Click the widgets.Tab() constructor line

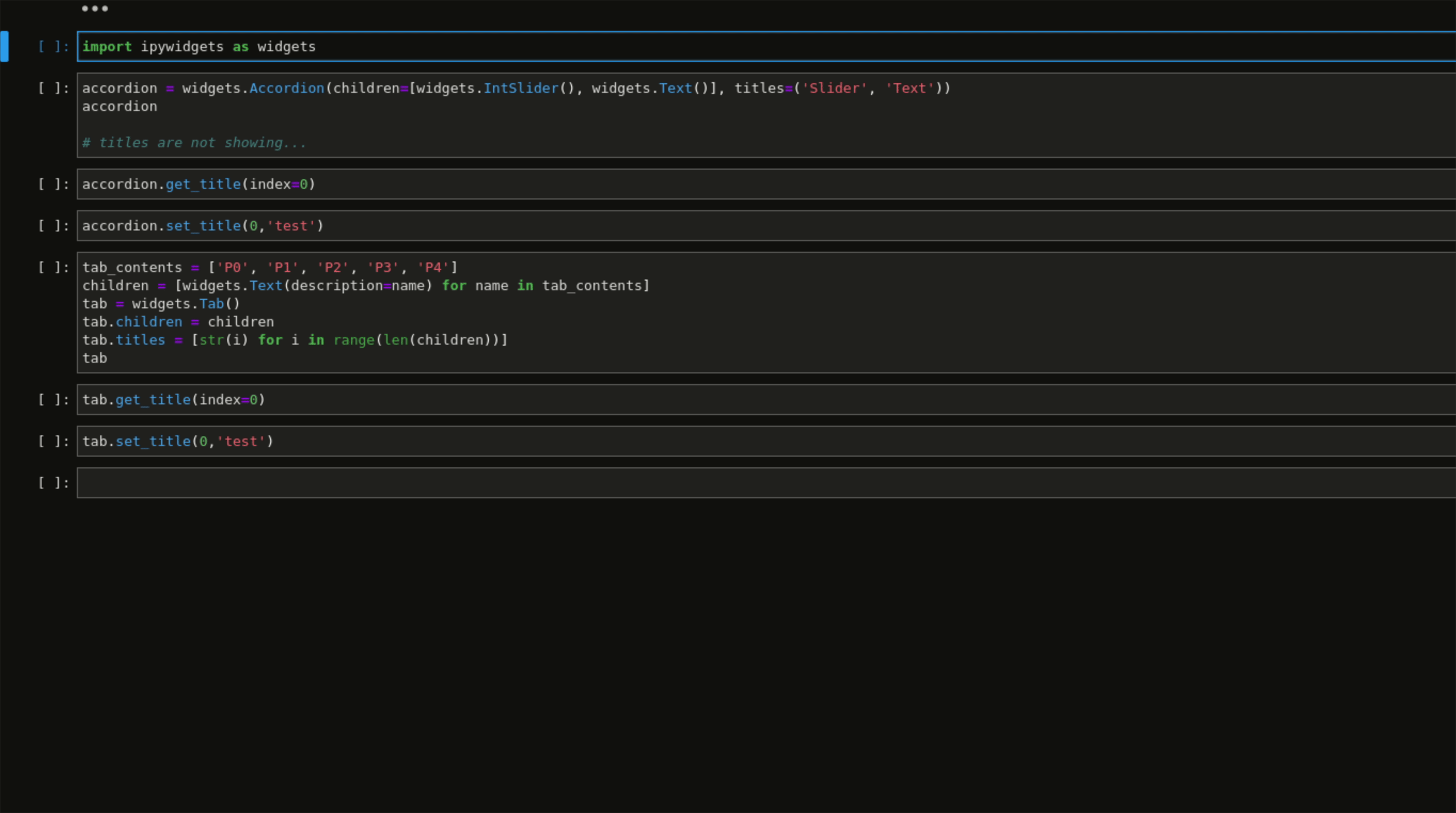pyautogui.click(x=161, y=304)
